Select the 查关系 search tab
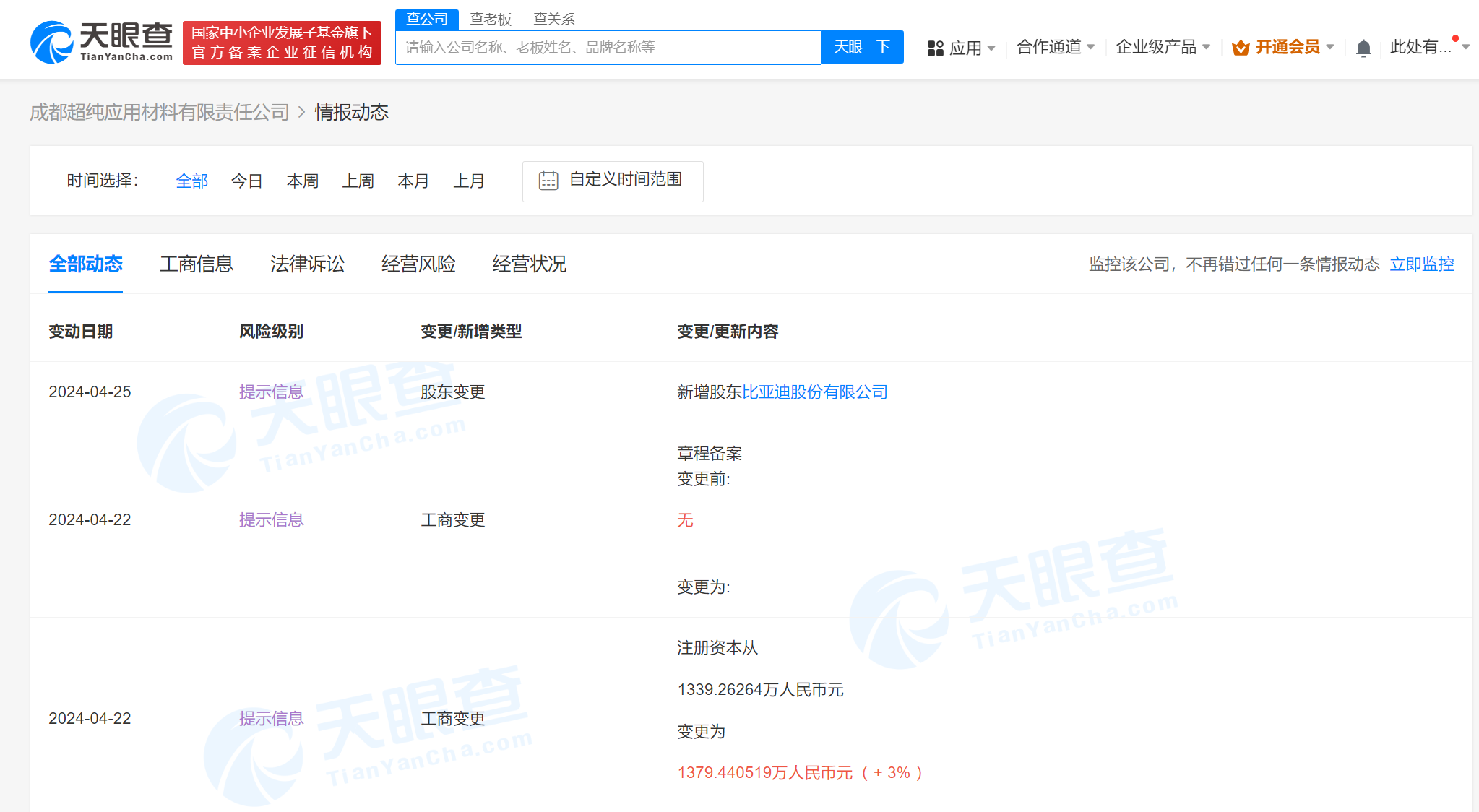 554,19
